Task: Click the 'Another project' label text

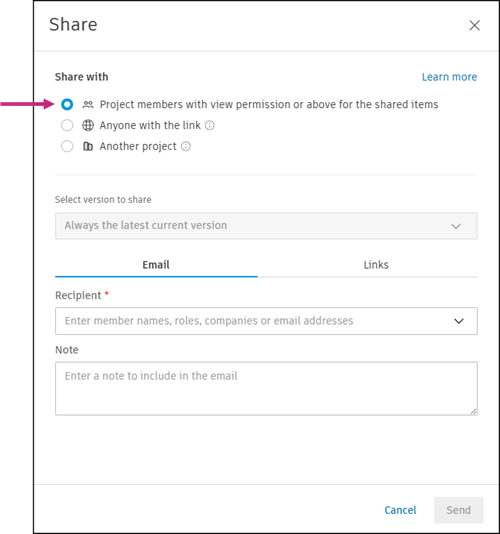Action: coord(138,146)
